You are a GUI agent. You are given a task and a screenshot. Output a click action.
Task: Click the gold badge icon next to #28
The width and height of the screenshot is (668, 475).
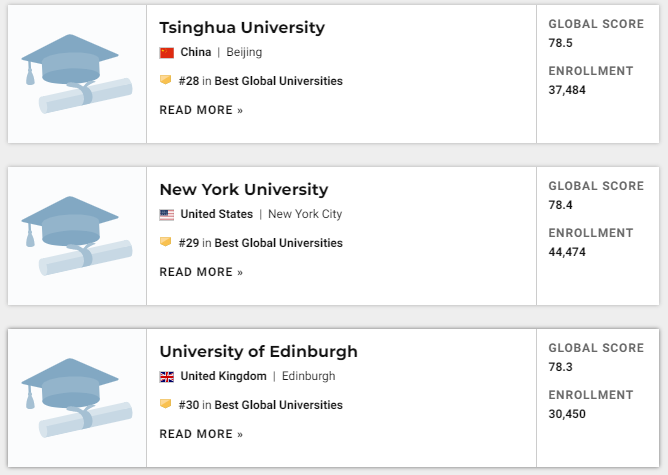[166, 80]
